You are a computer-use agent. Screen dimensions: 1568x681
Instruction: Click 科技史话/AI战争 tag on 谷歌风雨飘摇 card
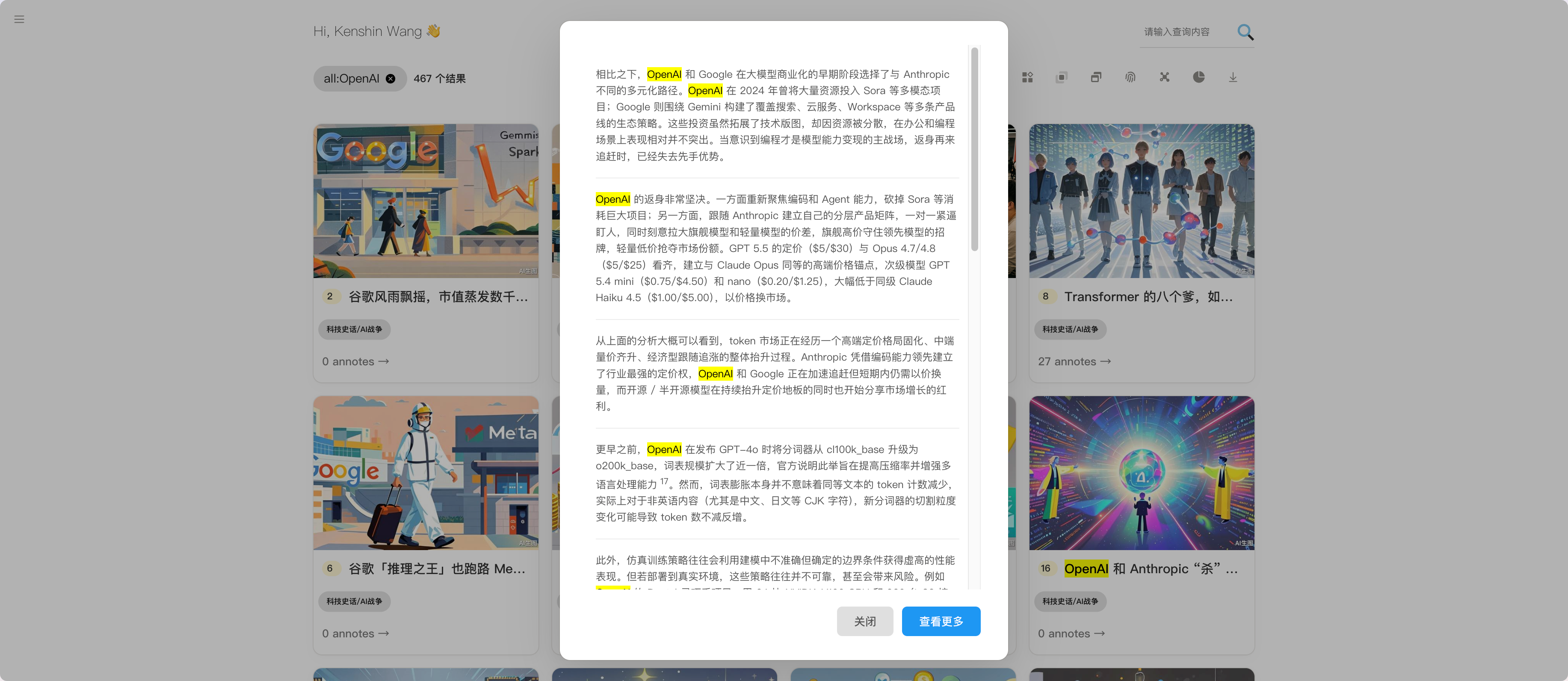(354, 329)
